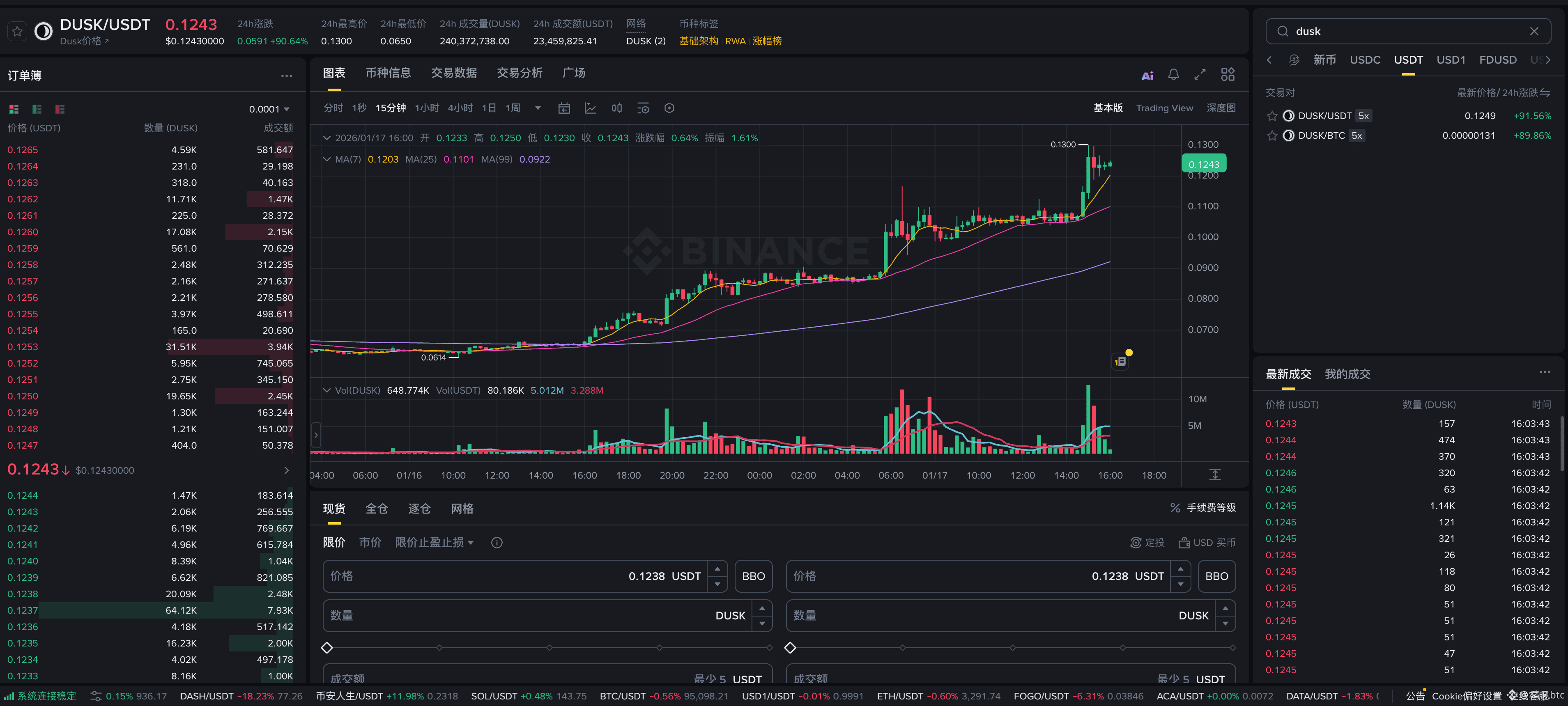Favorite DUSK/USDT with the header star
Image resolution: width=1568 pixels, height=706 pixels.
click(17, 31)
